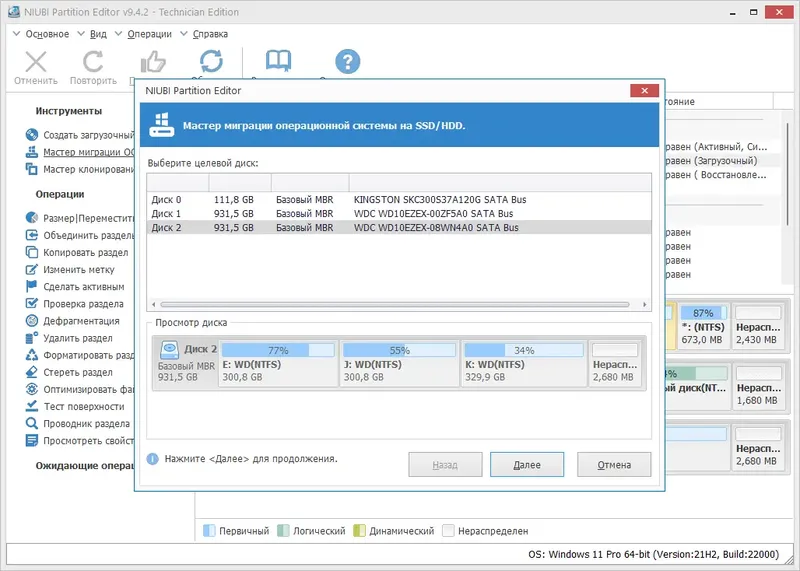Viewport: 800px width, 571px height.
Task: Select Размер|Переместить pie-chart icon
Action: [32, 218]
